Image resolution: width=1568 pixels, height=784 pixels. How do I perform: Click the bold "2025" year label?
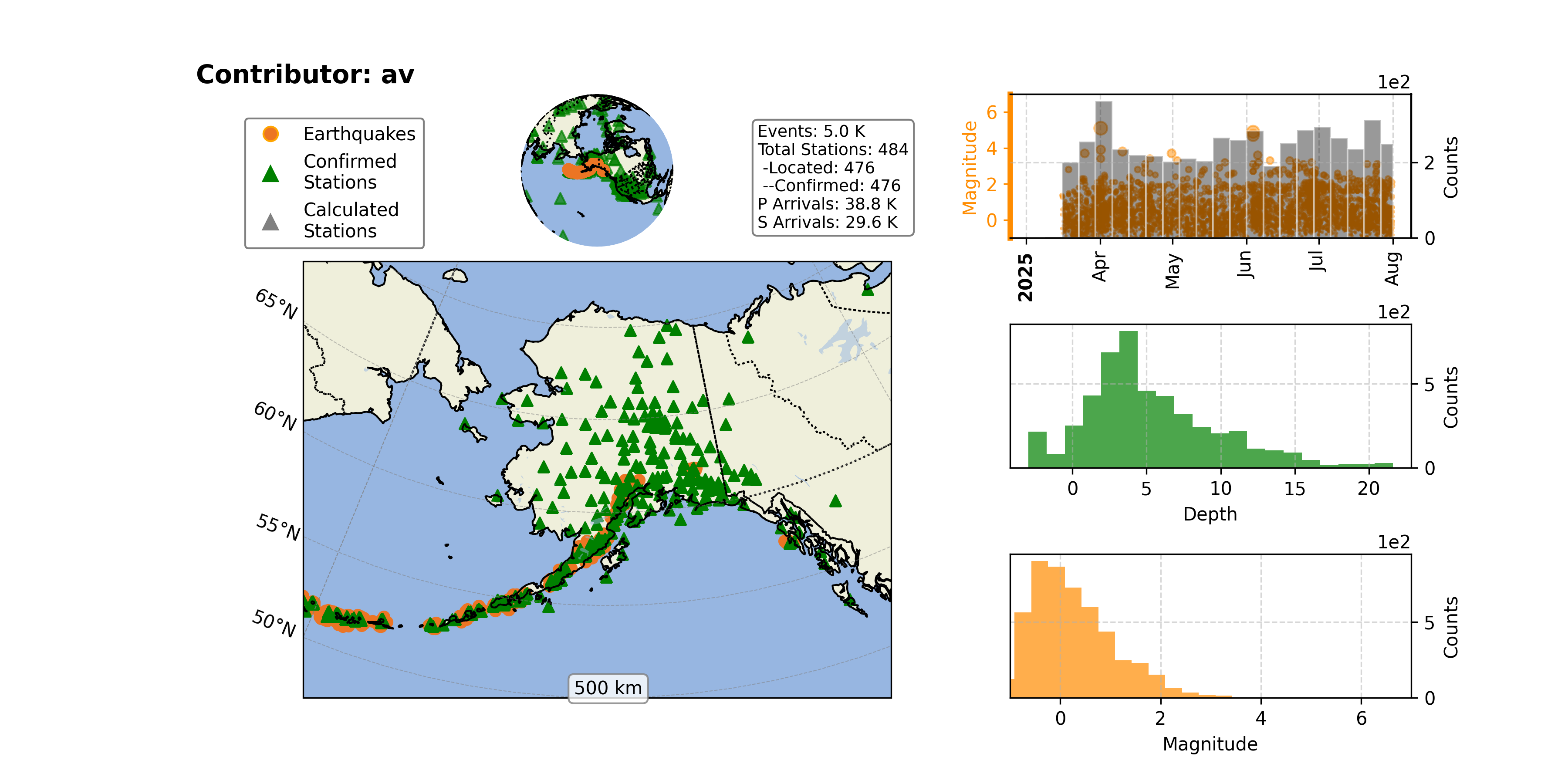[1026, 277]
